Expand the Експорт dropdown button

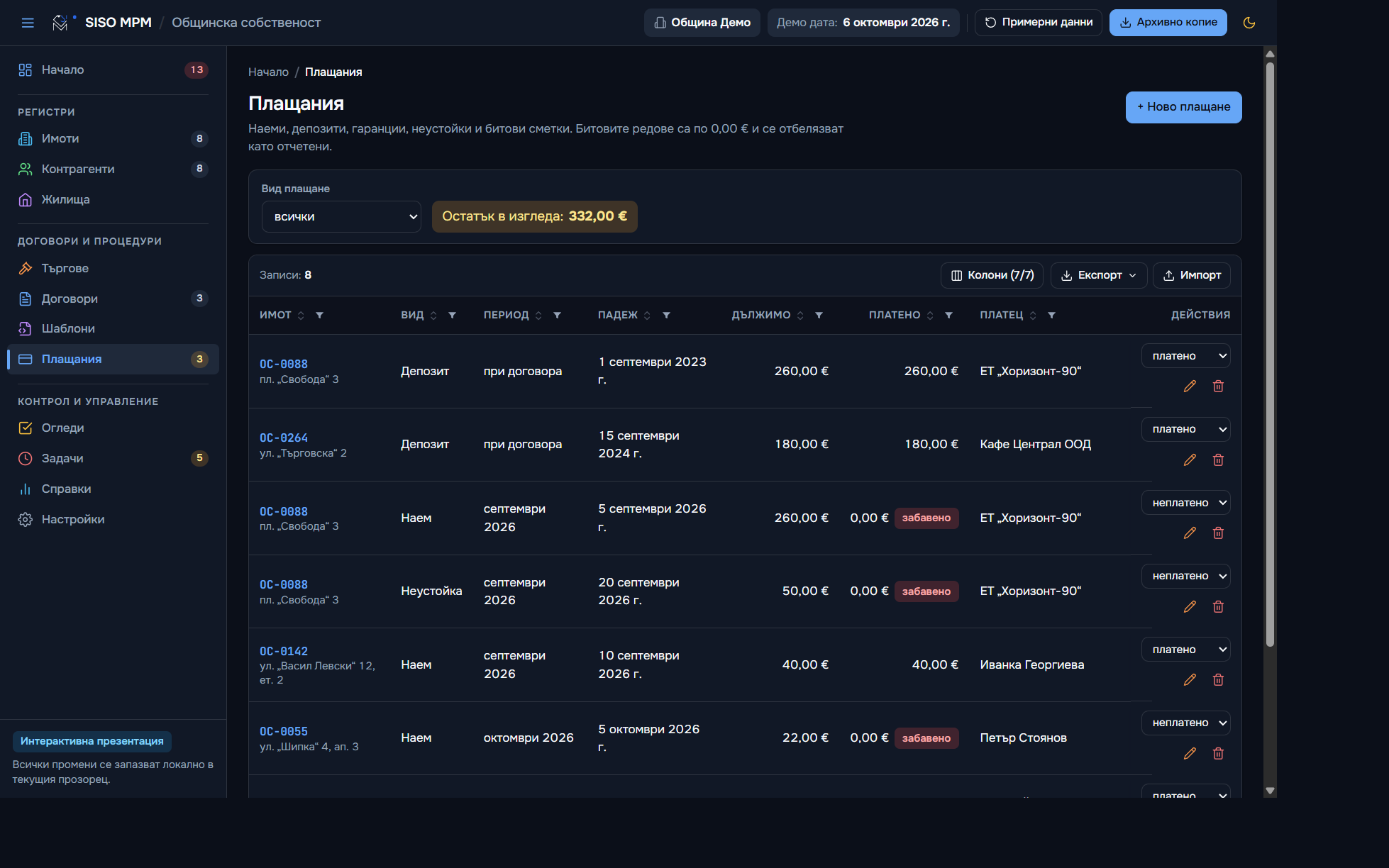(1098, 275)
